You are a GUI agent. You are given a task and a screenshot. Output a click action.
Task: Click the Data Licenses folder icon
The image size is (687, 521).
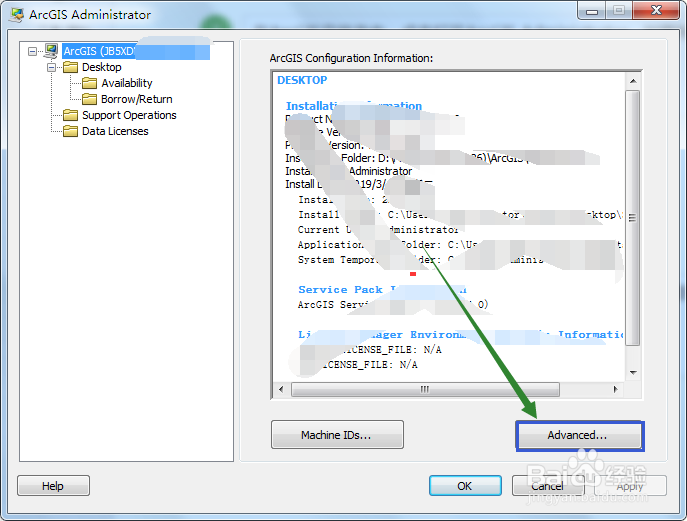(x=71, y=131)
